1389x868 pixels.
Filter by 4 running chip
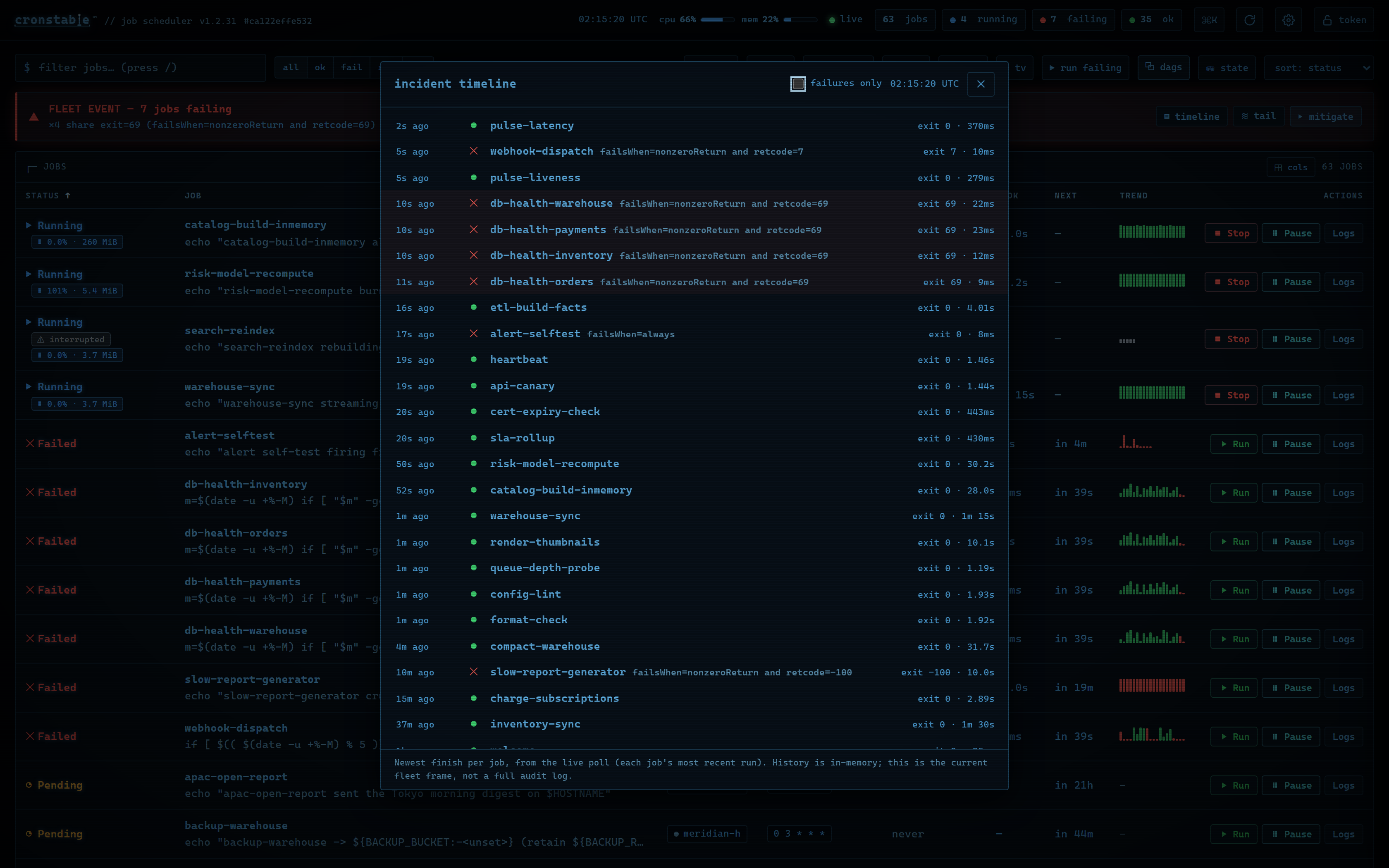(x=983, y=19)
